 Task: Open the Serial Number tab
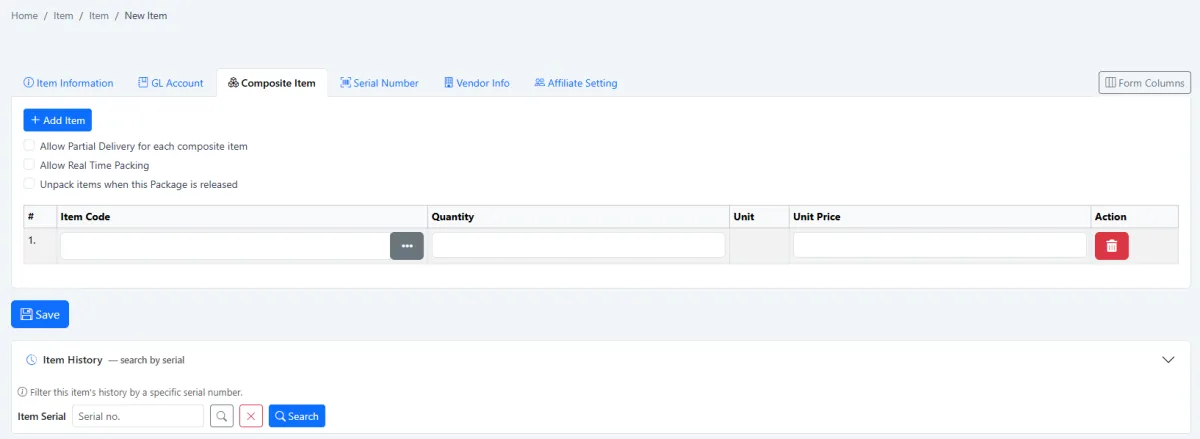[x=379, y=83]
